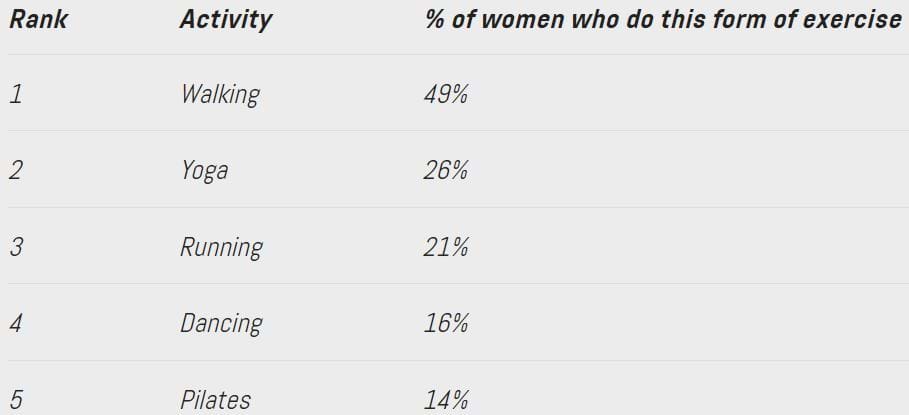
Task: Click the 16% value for Dancing
Action: click(x=445, y=323)
